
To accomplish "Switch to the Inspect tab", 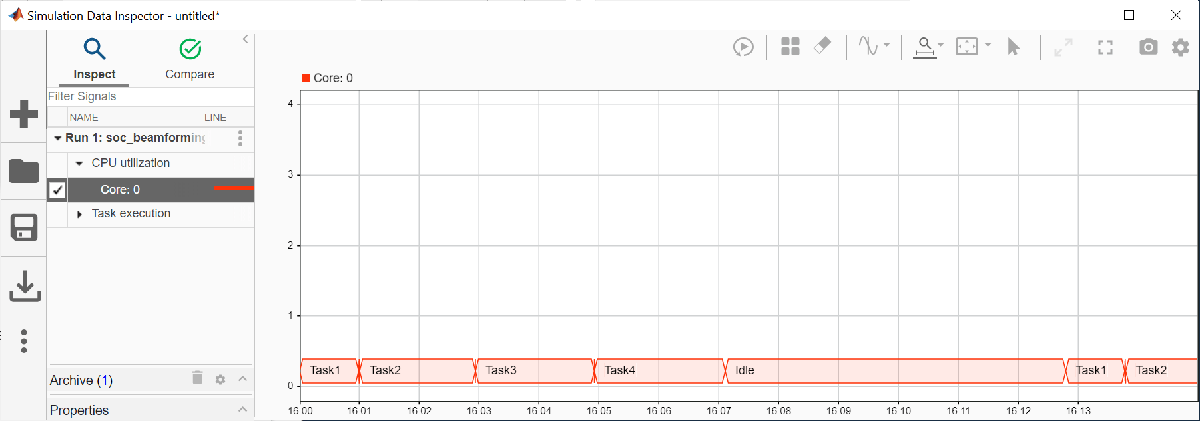I will click(x=94, y=59).
